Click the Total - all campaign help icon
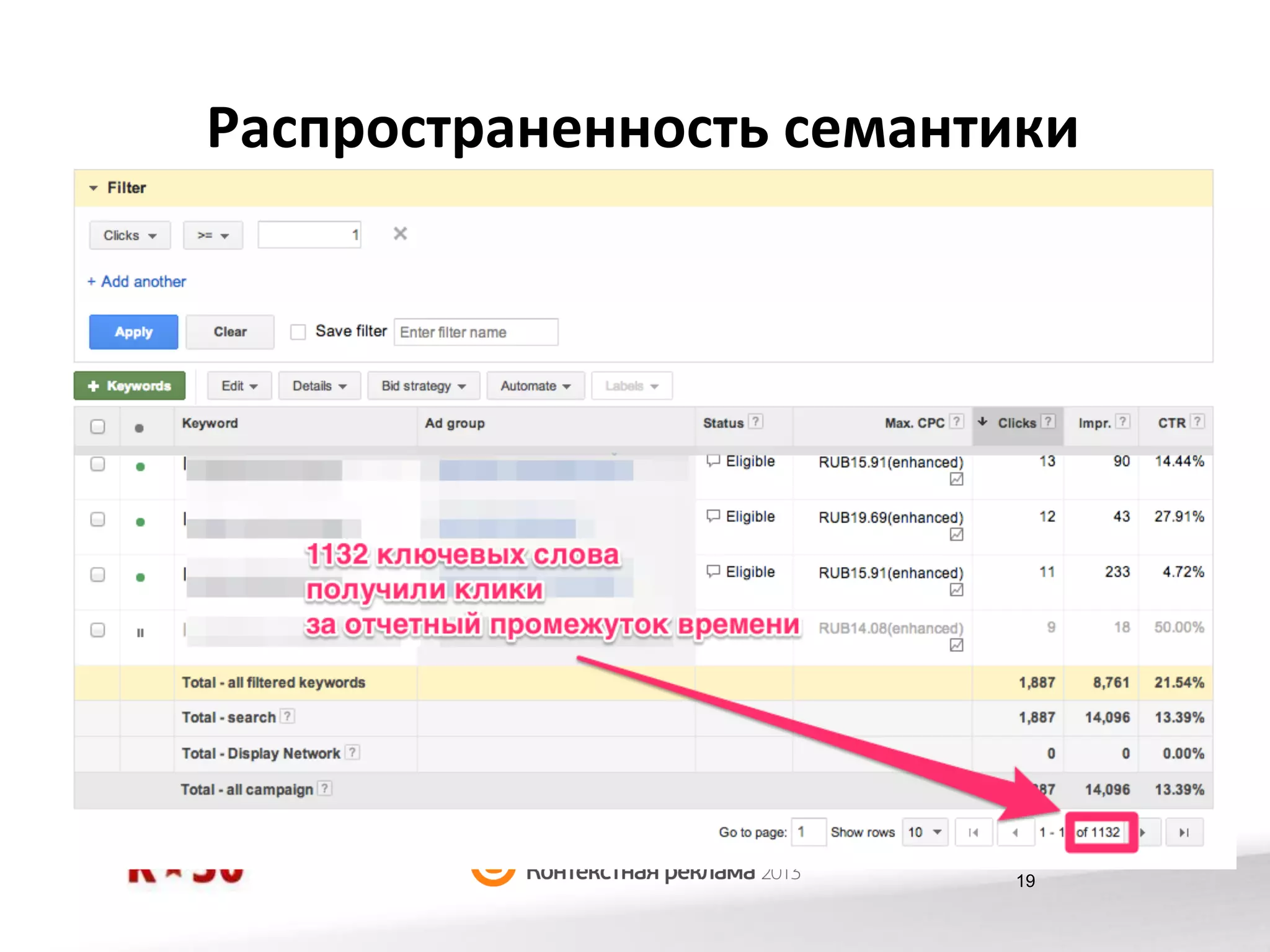This screenshot has width=1270, height=952. [x=325, y=788]
